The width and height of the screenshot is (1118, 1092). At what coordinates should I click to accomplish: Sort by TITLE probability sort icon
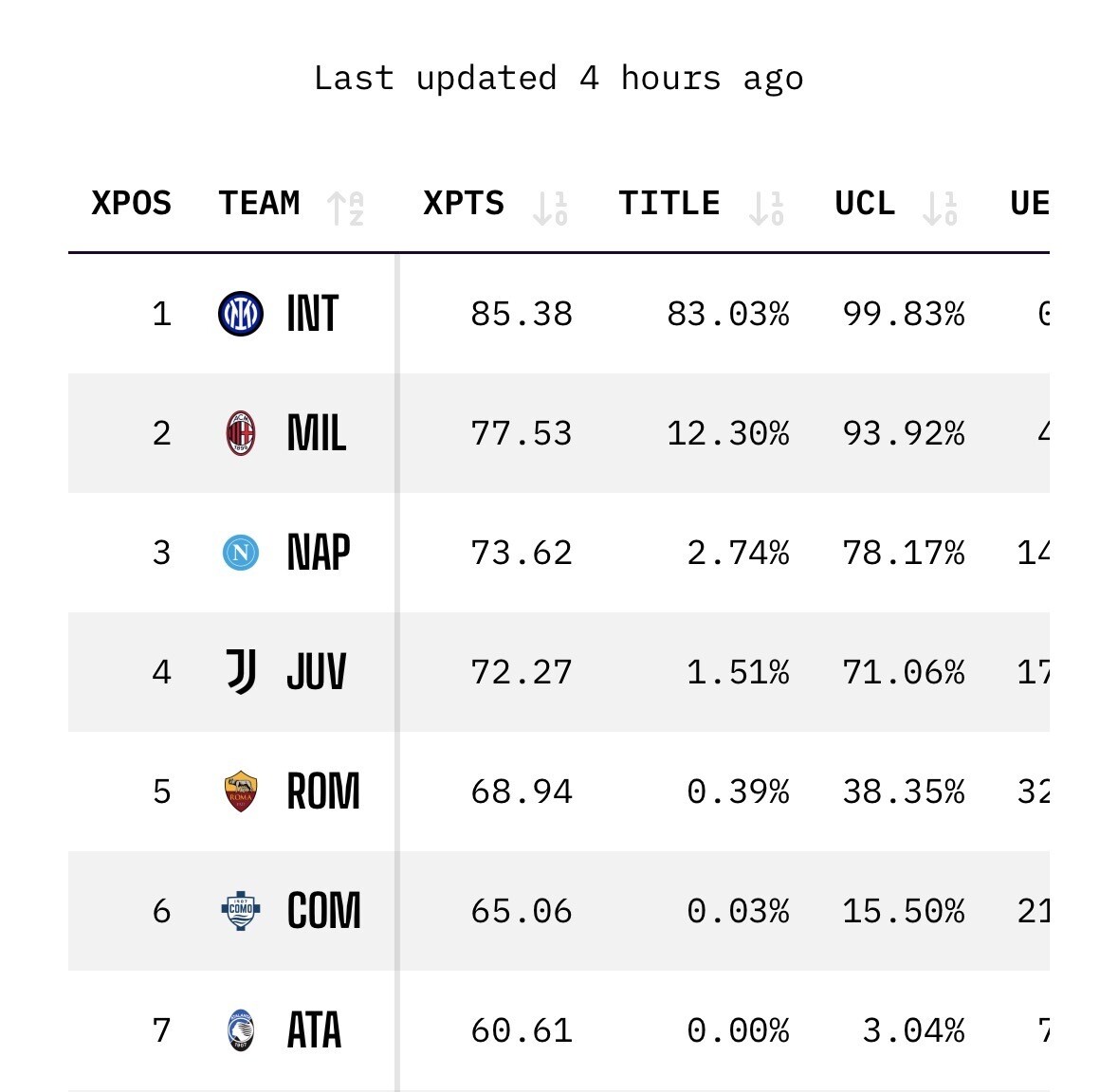point(765,208)
